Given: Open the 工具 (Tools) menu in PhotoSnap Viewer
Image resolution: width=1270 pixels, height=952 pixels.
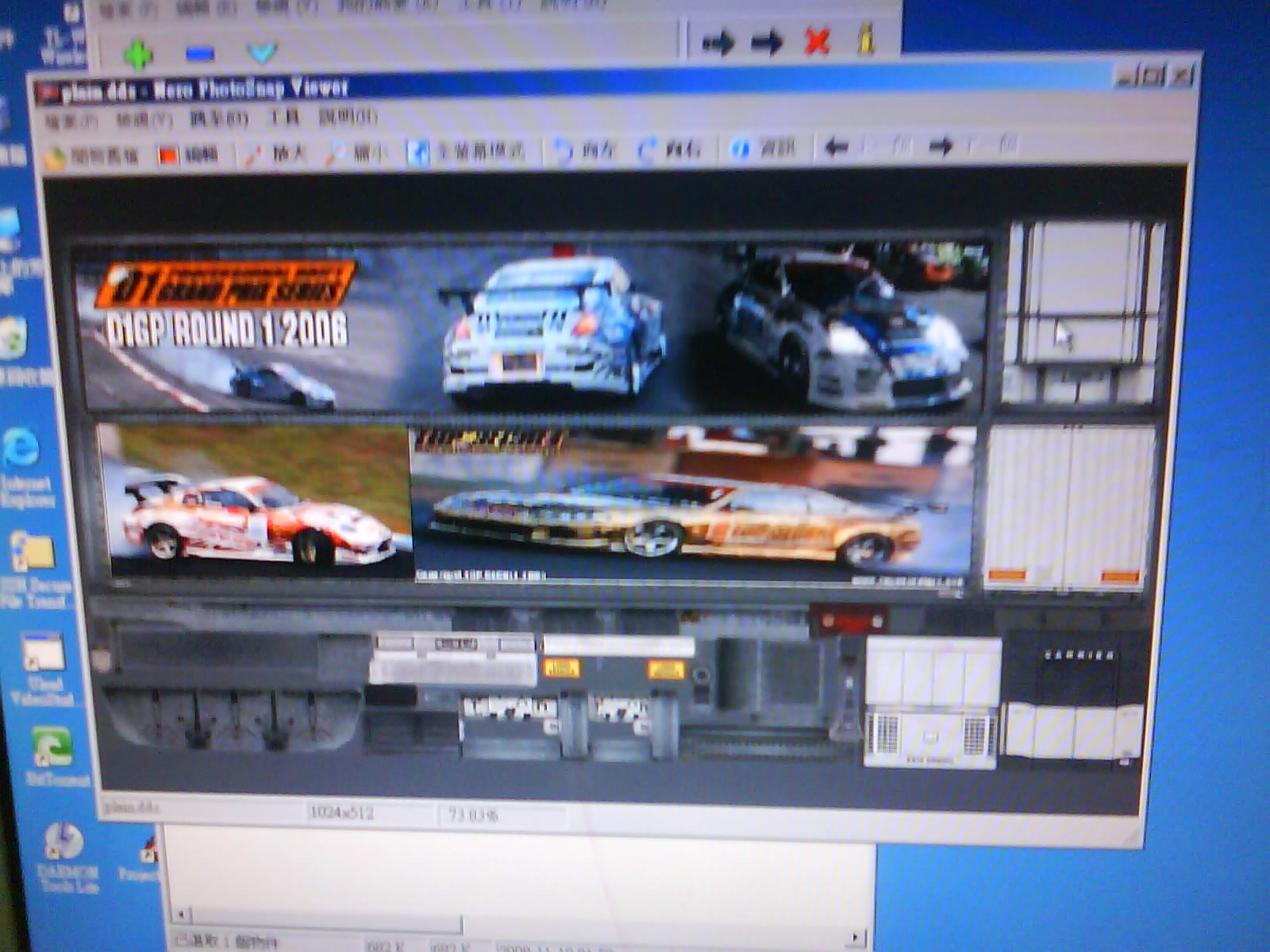Looking at the screenshot, I should (x=284, y=118).
